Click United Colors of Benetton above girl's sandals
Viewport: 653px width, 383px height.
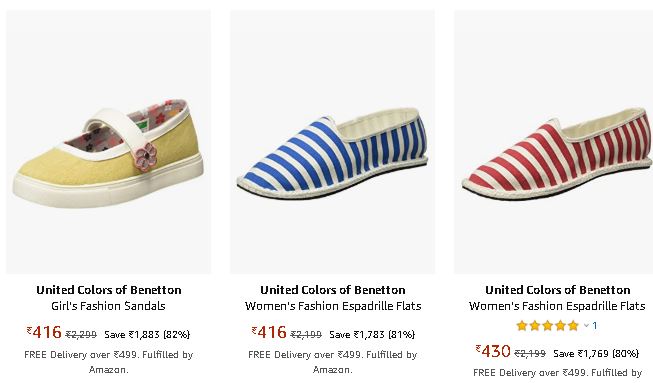coord(109,290)
